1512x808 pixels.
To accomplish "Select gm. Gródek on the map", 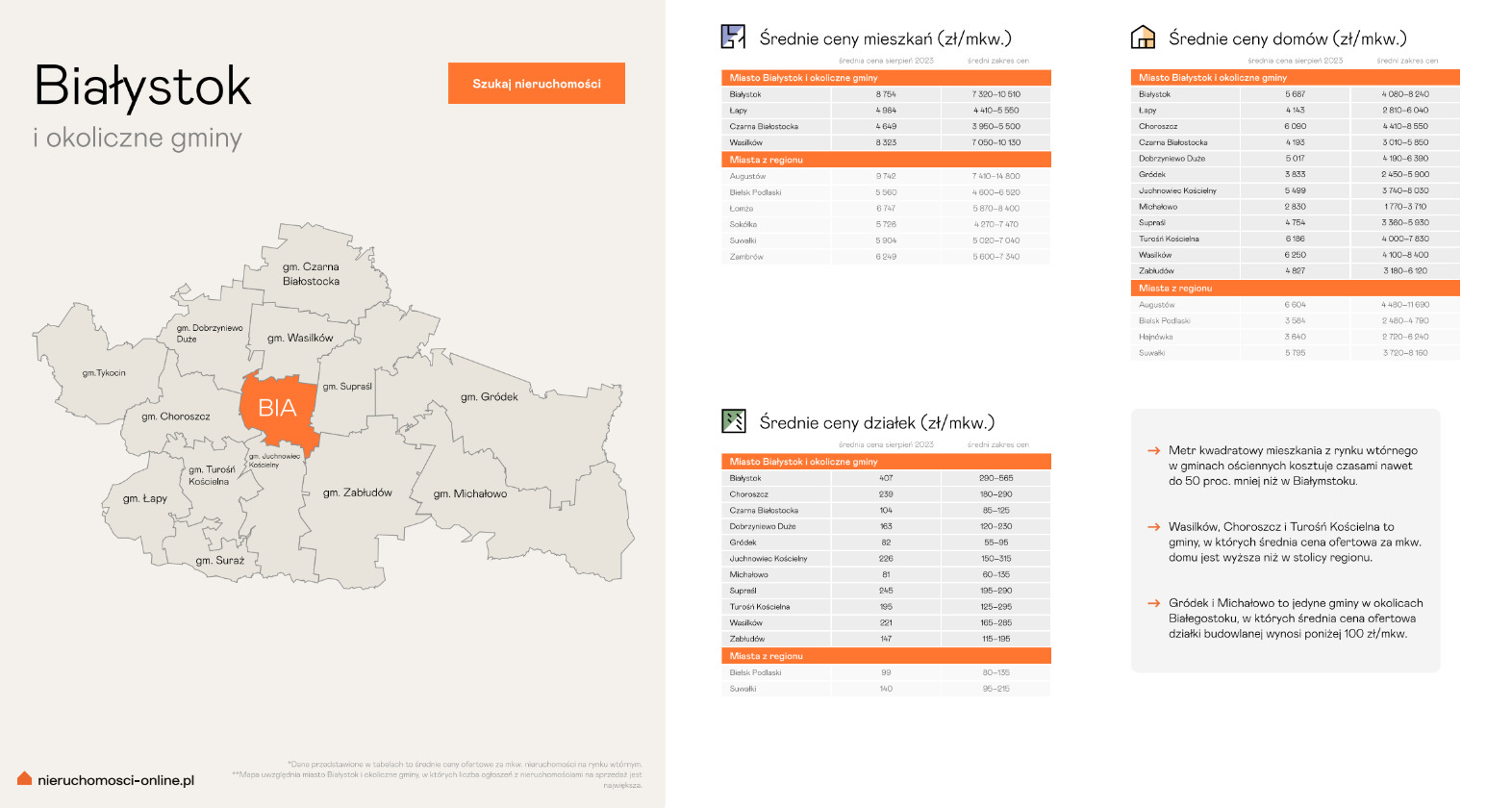I will click(x=489, y=396).
